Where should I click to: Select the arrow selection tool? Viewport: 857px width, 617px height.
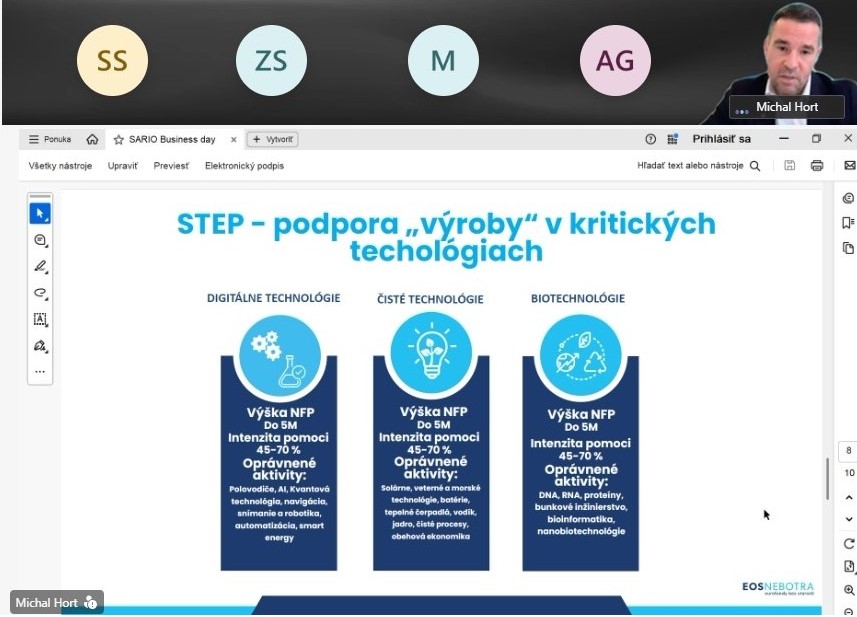coord(40,213)
